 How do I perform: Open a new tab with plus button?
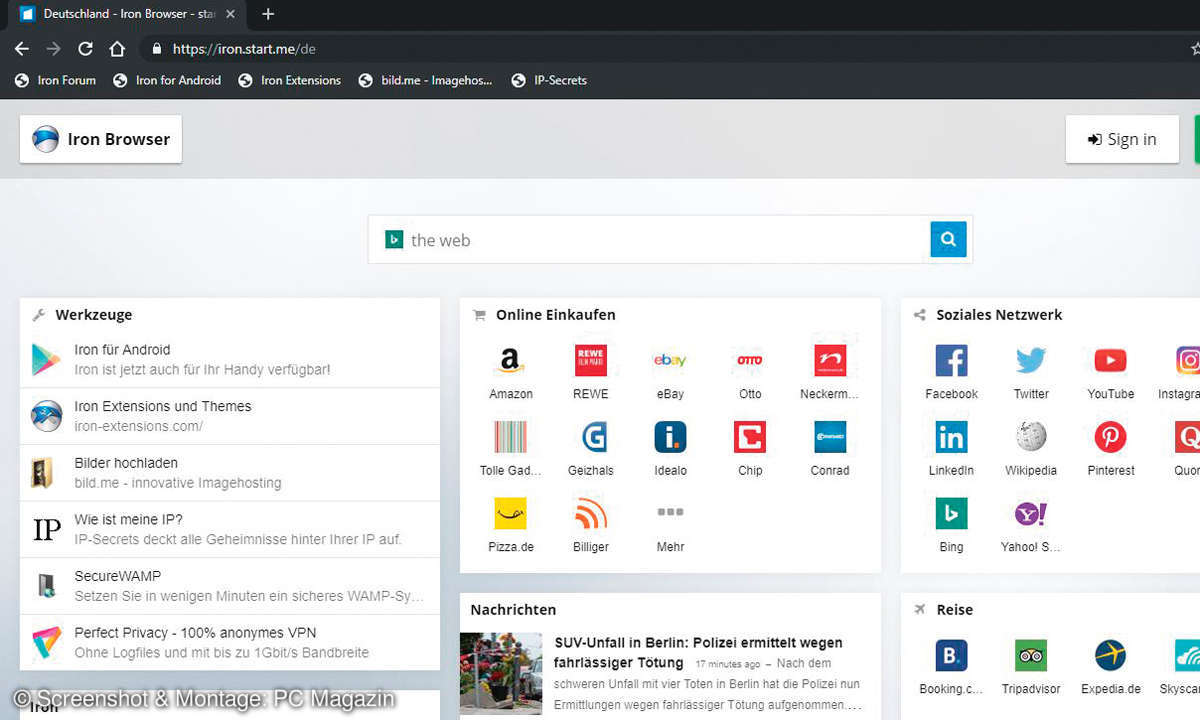pos(267,14)
